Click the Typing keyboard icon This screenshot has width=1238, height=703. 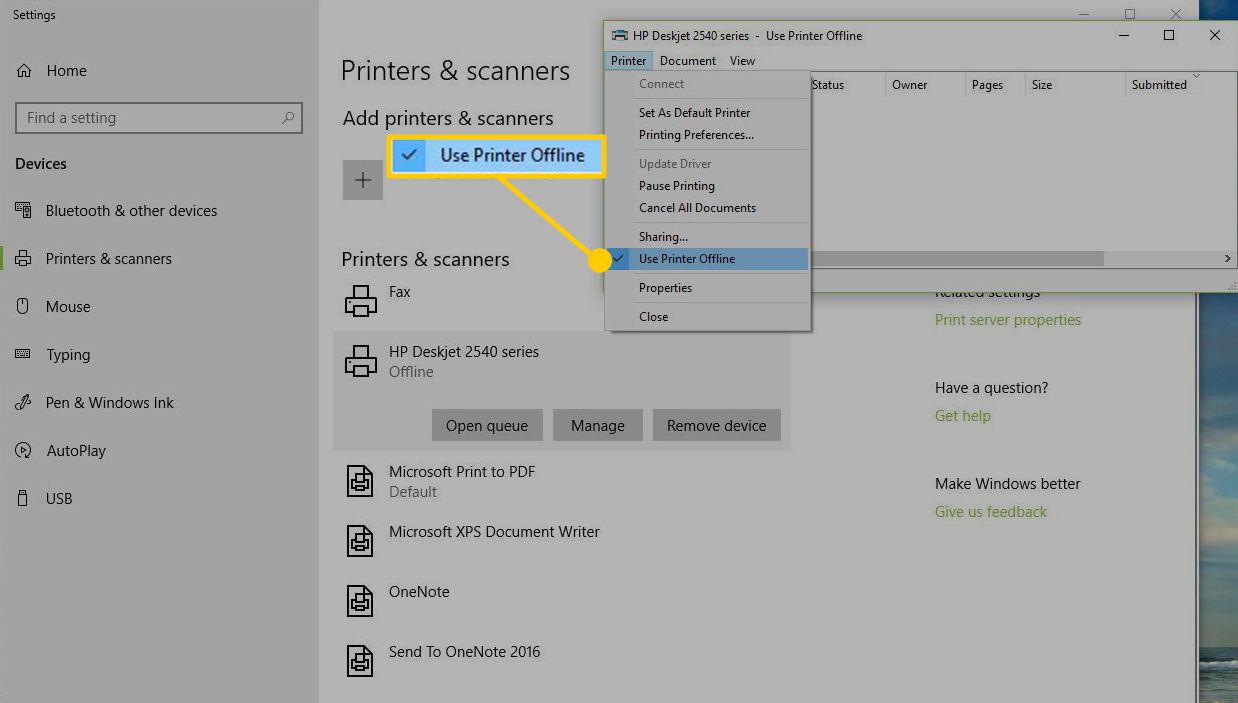coord(23,354)
